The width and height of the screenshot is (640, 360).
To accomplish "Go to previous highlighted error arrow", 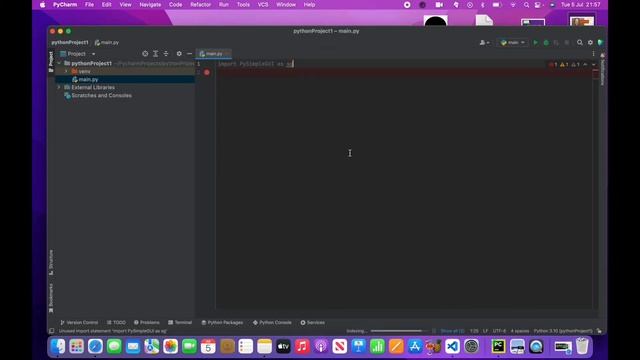I will (585, 64).
